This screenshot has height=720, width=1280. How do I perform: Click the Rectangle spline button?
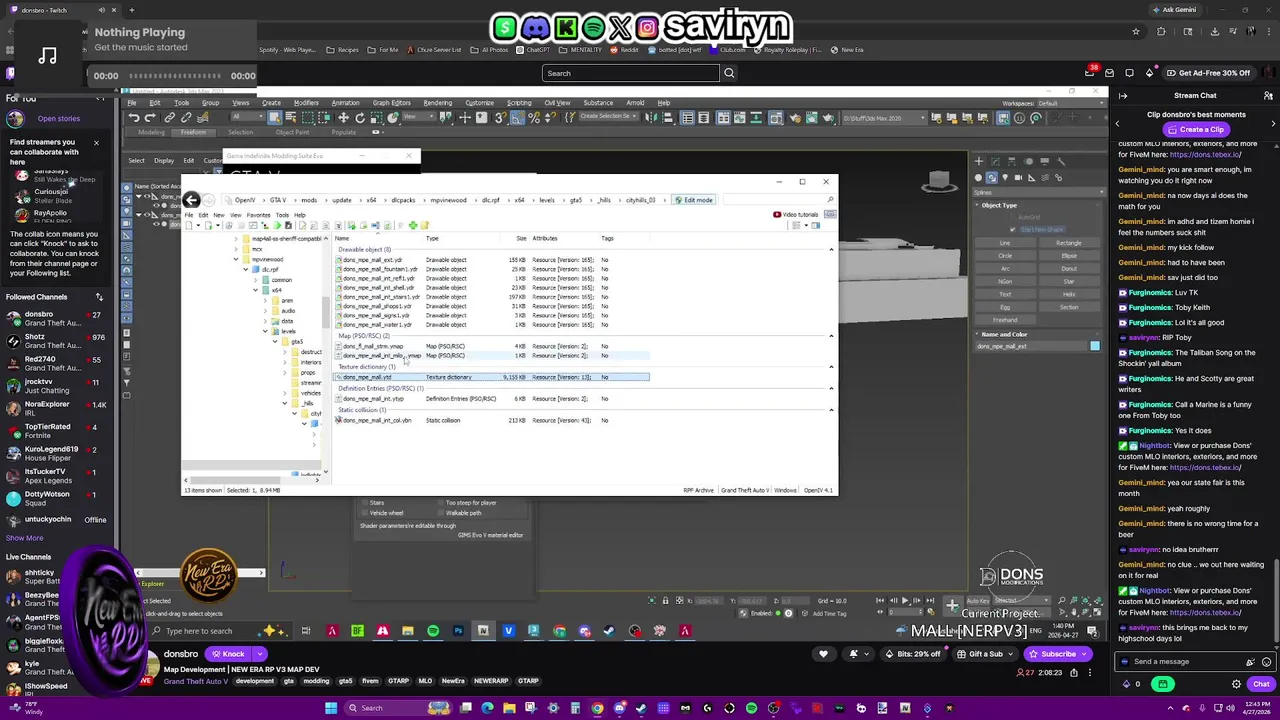tap(1068, 243)
